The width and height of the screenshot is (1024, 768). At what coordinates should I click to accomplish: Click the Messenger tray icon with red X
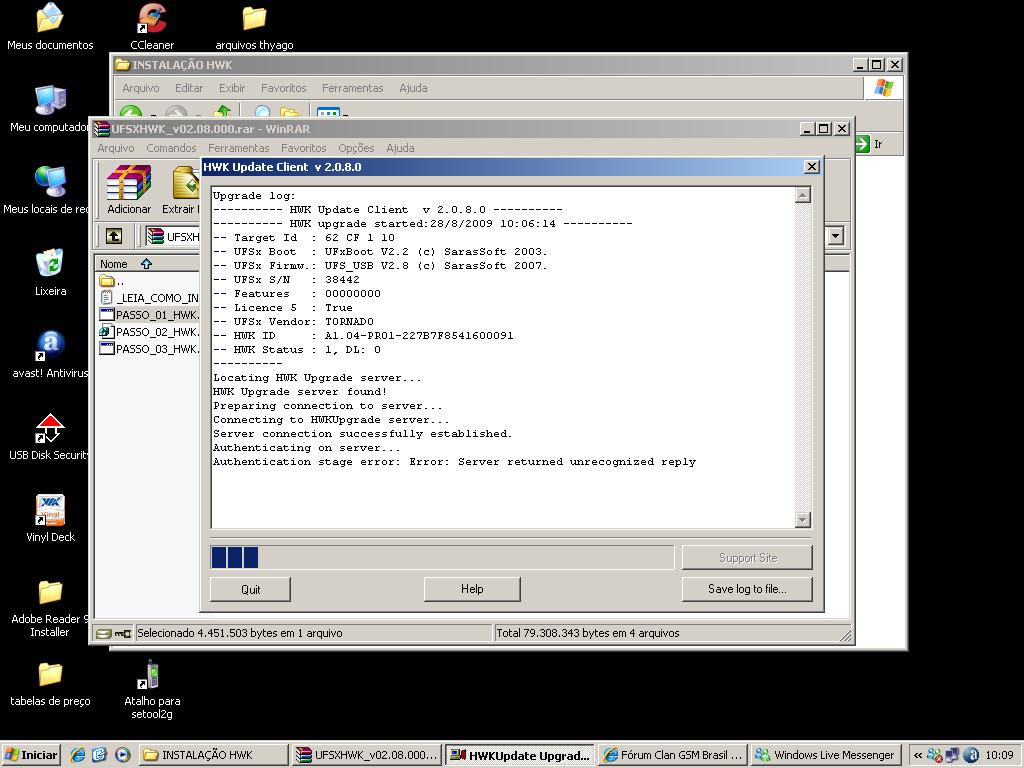[x=935, y=755]
